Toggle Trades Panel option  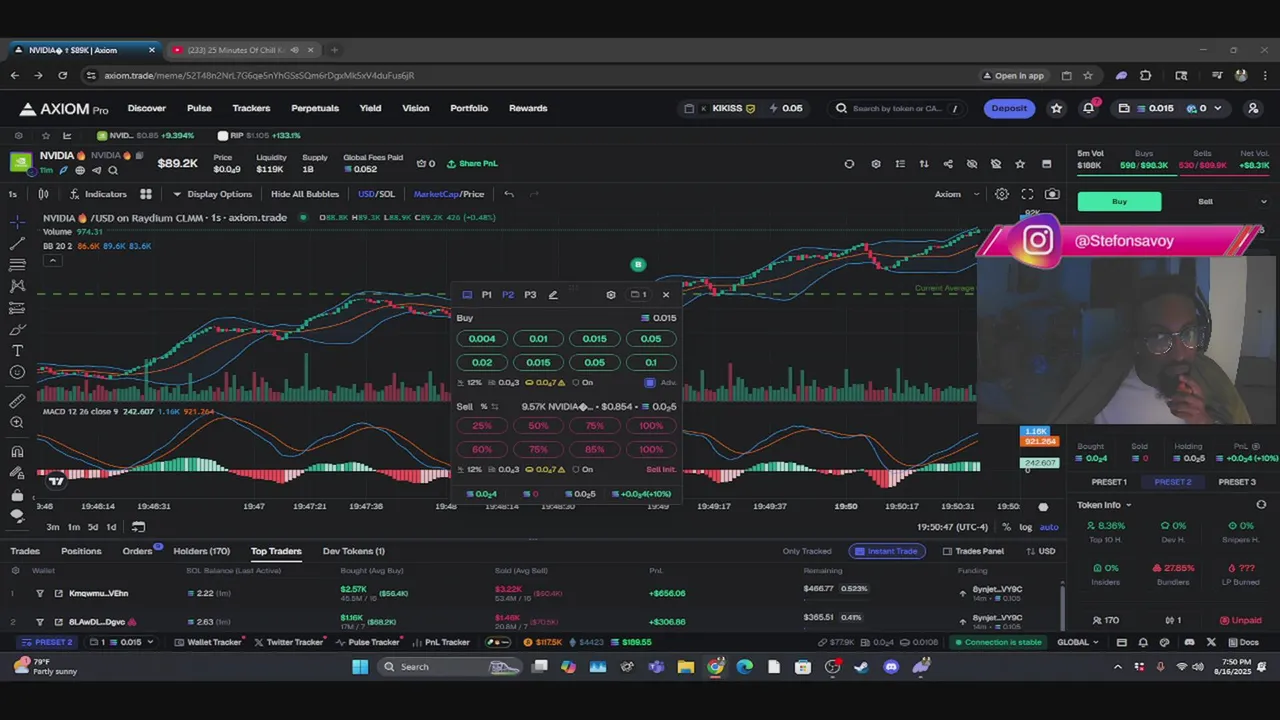pos(973,551)
